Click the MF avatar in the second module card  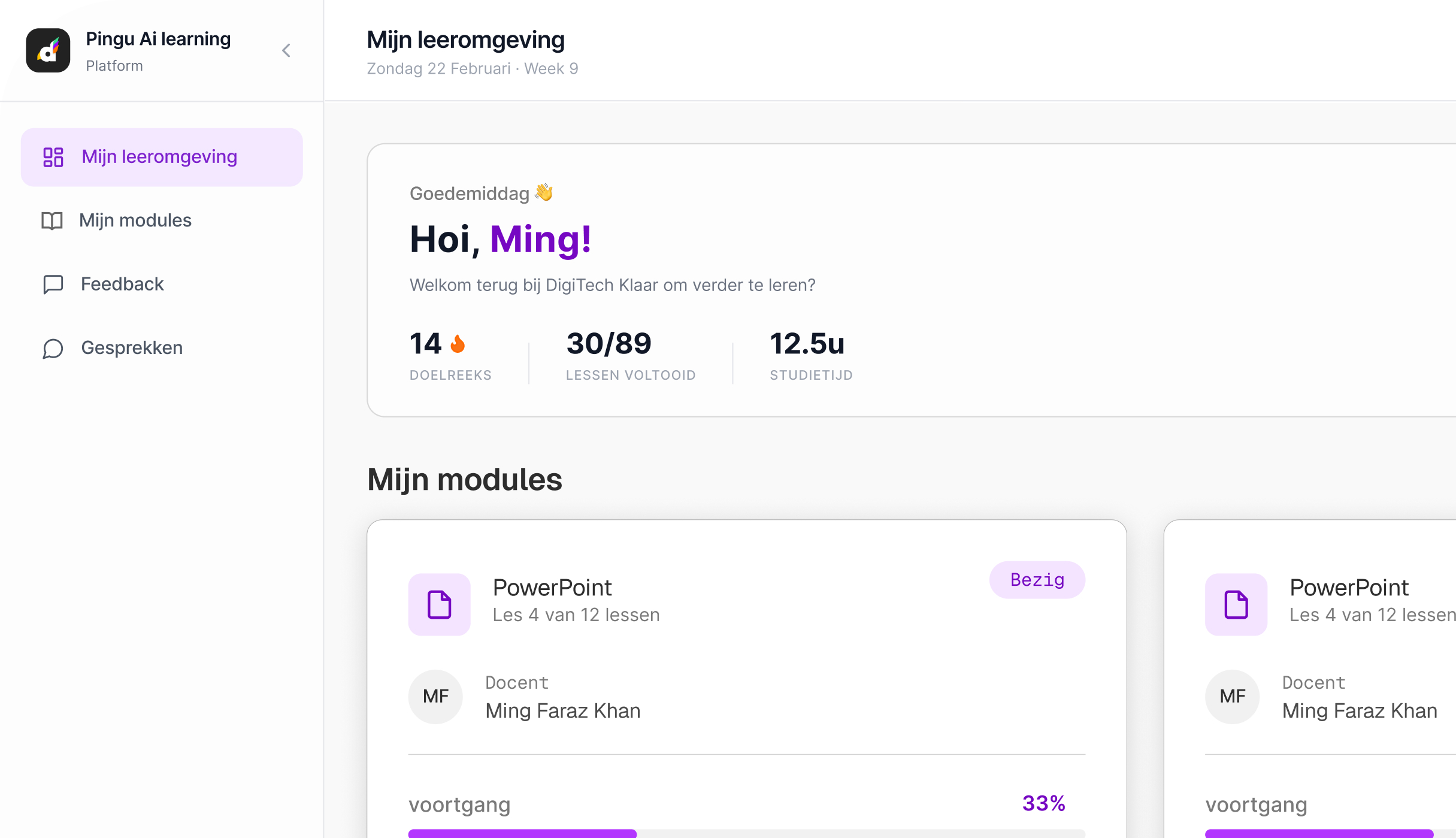coord(1233,697)
